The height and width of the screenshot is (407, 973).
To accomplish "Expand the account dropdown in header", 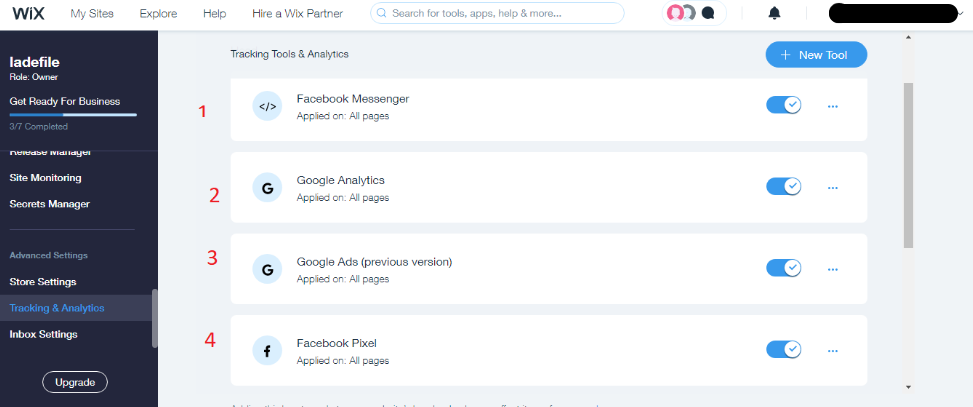I will tap(958, 14).
